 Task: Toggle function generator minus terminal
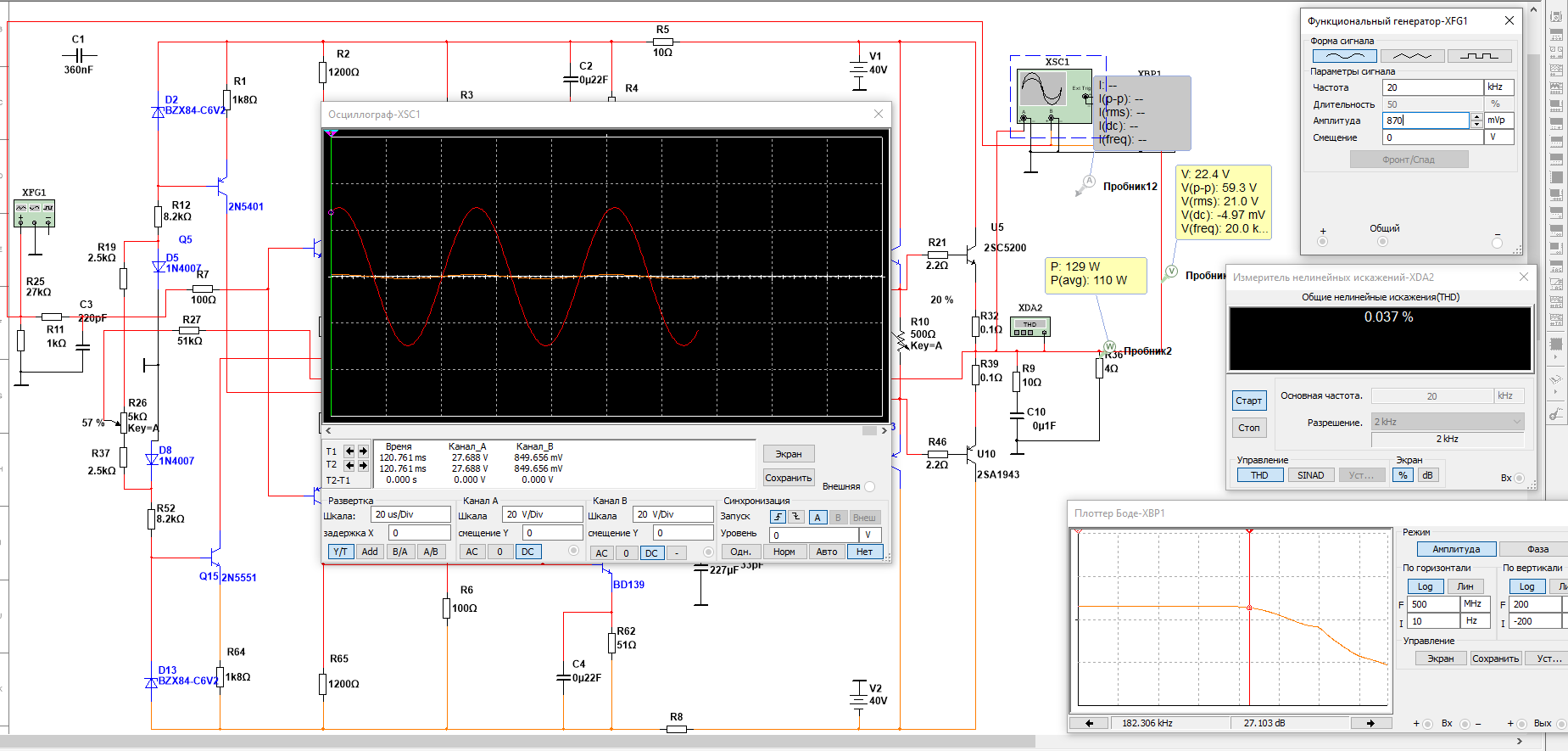[1497, 243]
